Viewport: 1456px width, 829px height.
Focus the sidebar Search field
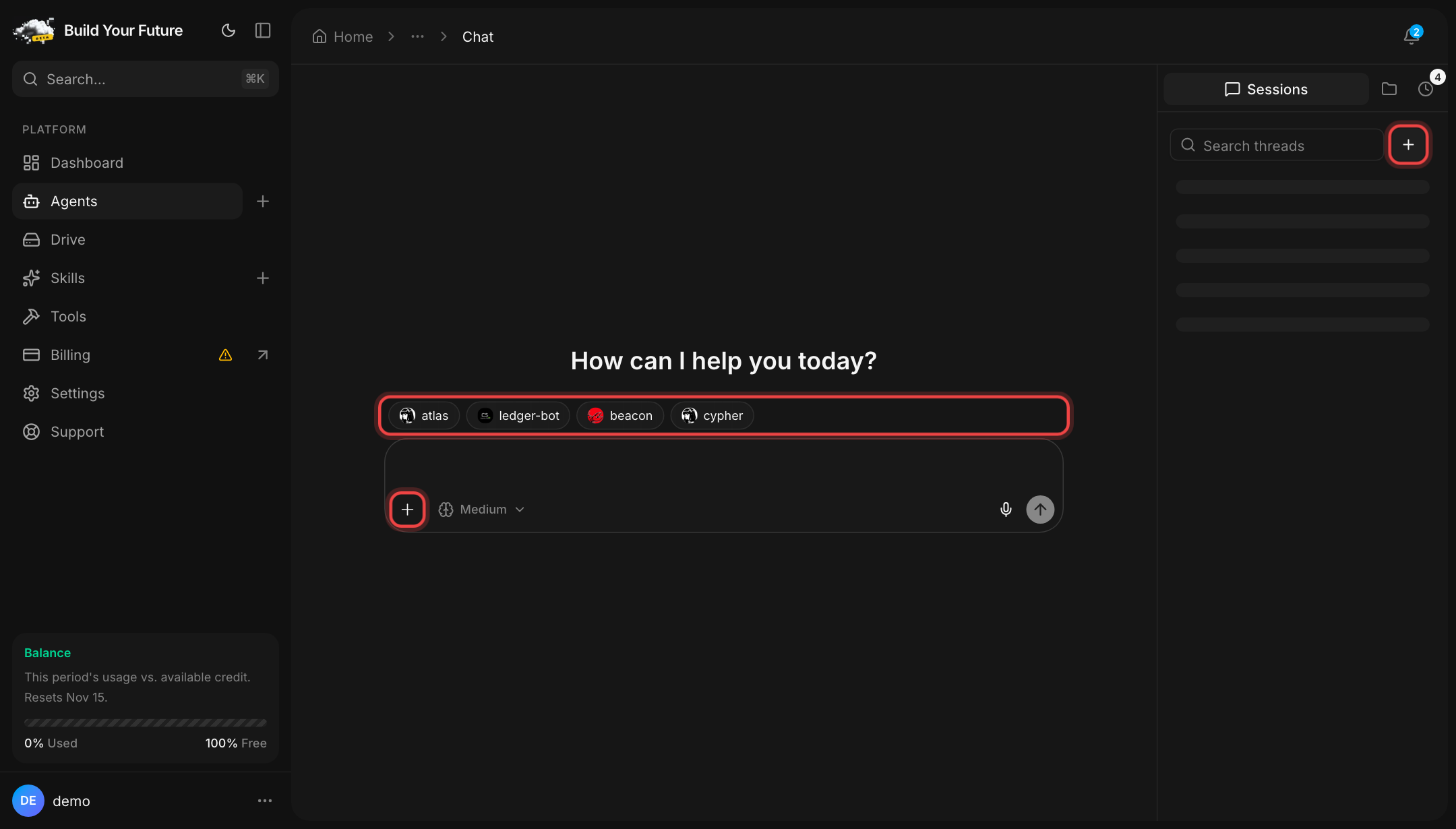pos(146,79)
